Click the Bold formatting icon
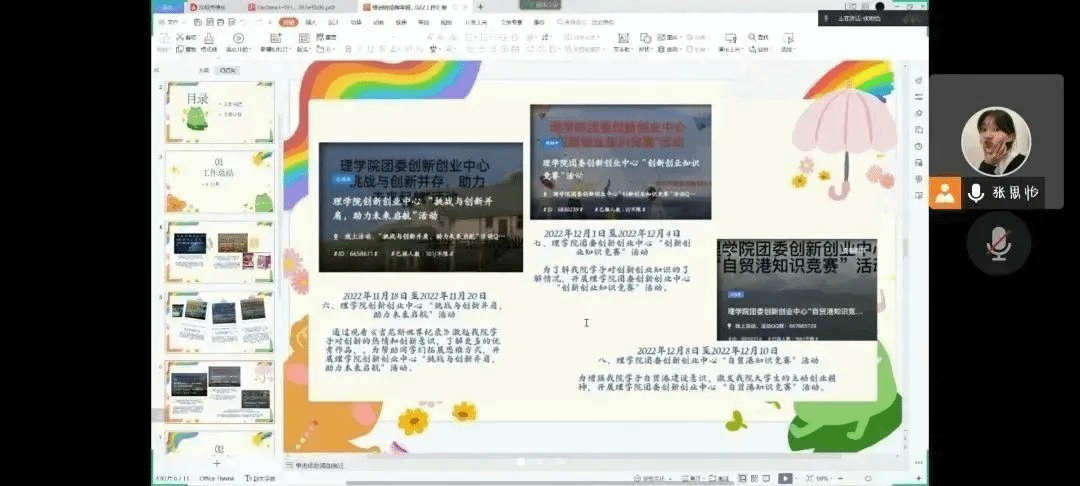 pos(347,48)
